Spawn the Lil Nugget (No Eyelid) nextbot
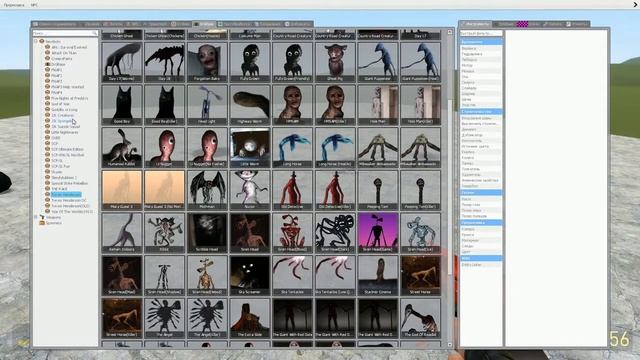Viewport: 640px width, 360px height. coord(207,147)
